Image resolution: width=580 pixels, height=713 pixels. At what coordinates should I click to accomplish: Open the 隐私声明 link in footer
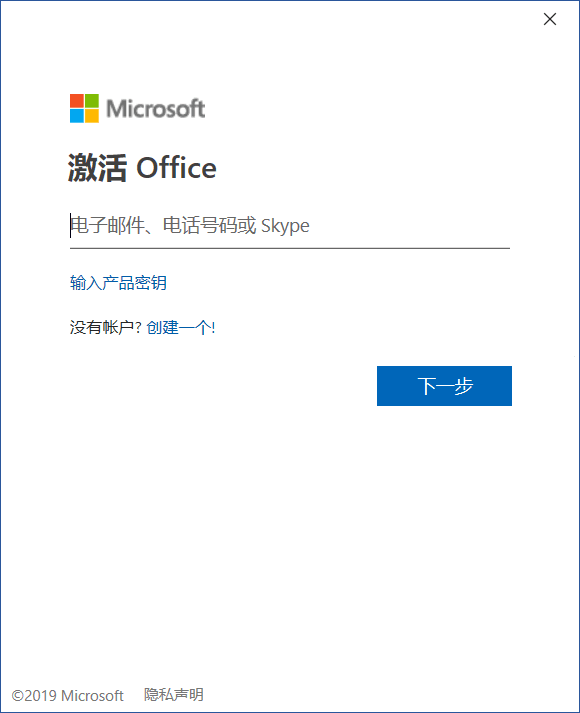(174, 695)
